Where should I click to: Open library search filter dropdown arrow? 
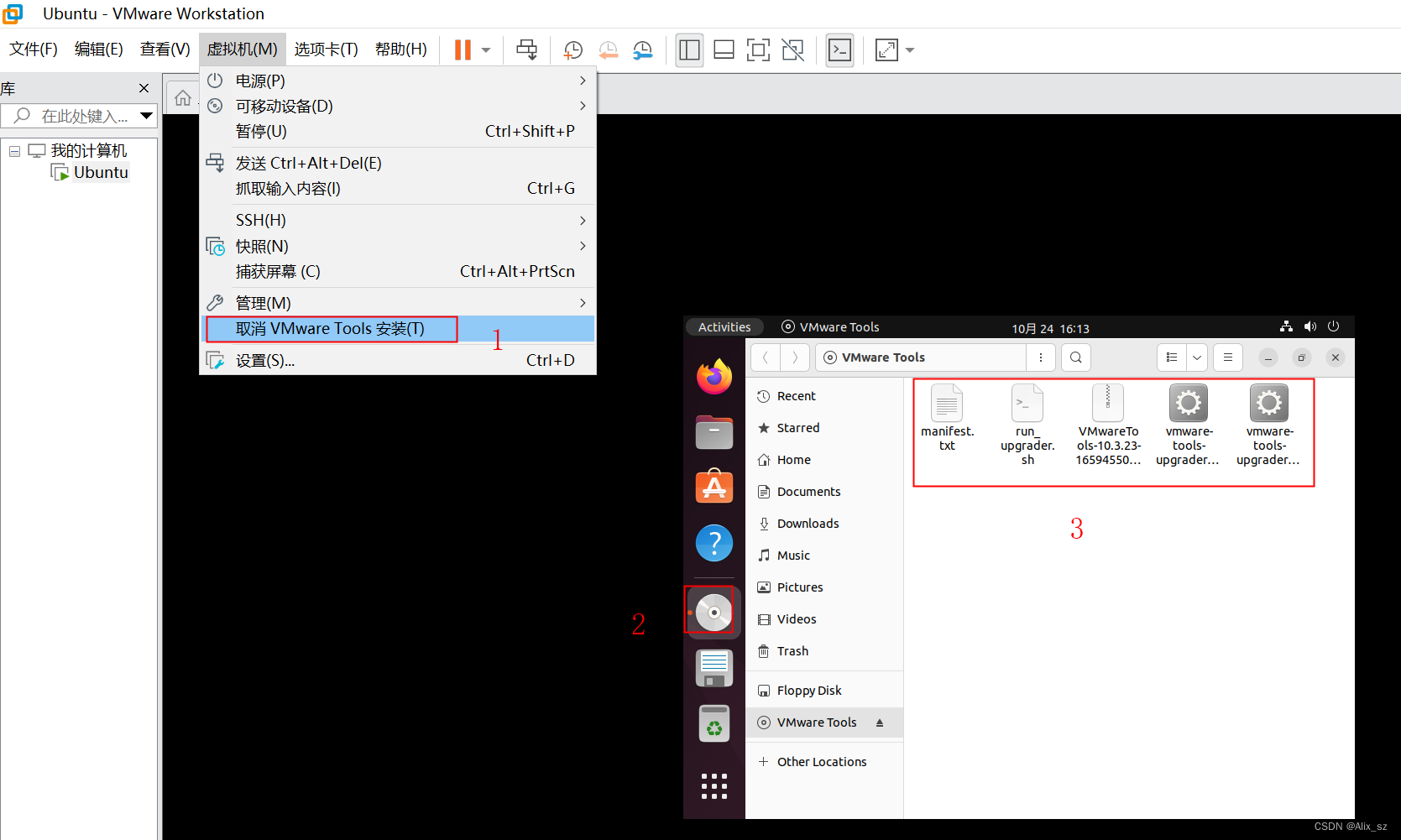coord(147,116)
